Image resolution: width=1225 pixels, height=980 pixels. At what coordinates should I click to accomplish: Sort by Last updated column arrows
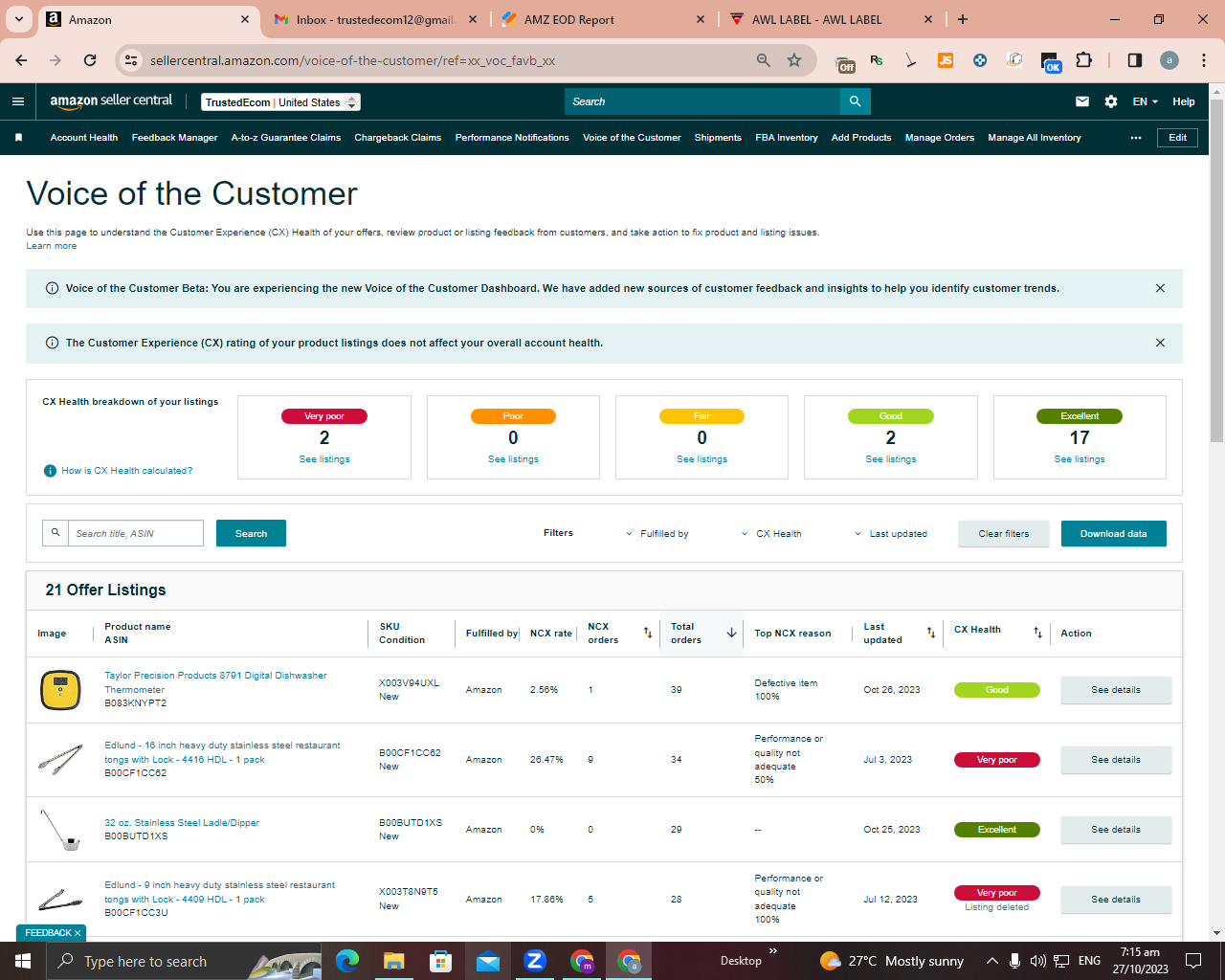click(931, 633)
